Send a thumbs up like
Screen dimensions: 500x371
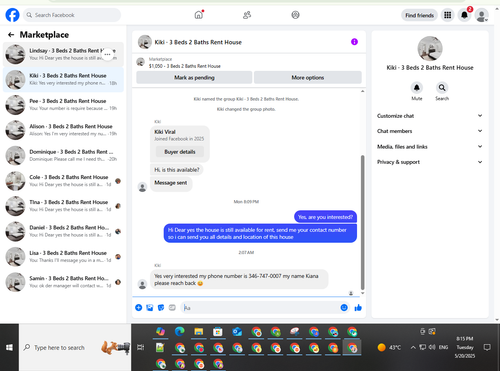(x=358, y=308)
